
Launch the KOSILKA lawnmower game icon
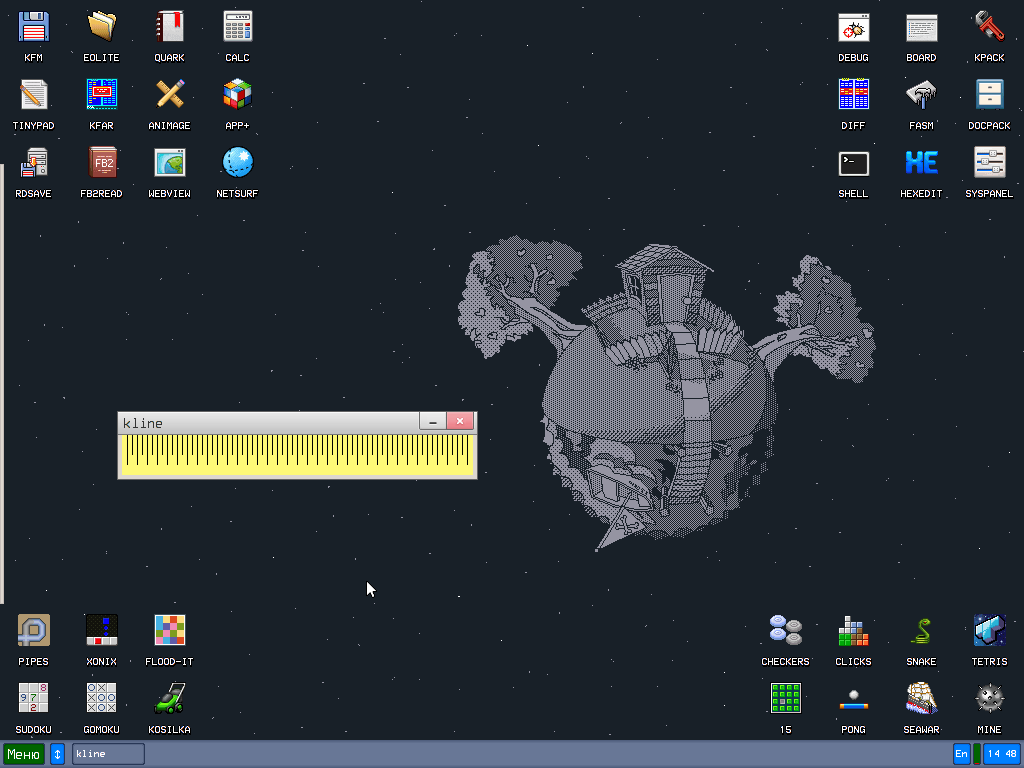point(169,699)
